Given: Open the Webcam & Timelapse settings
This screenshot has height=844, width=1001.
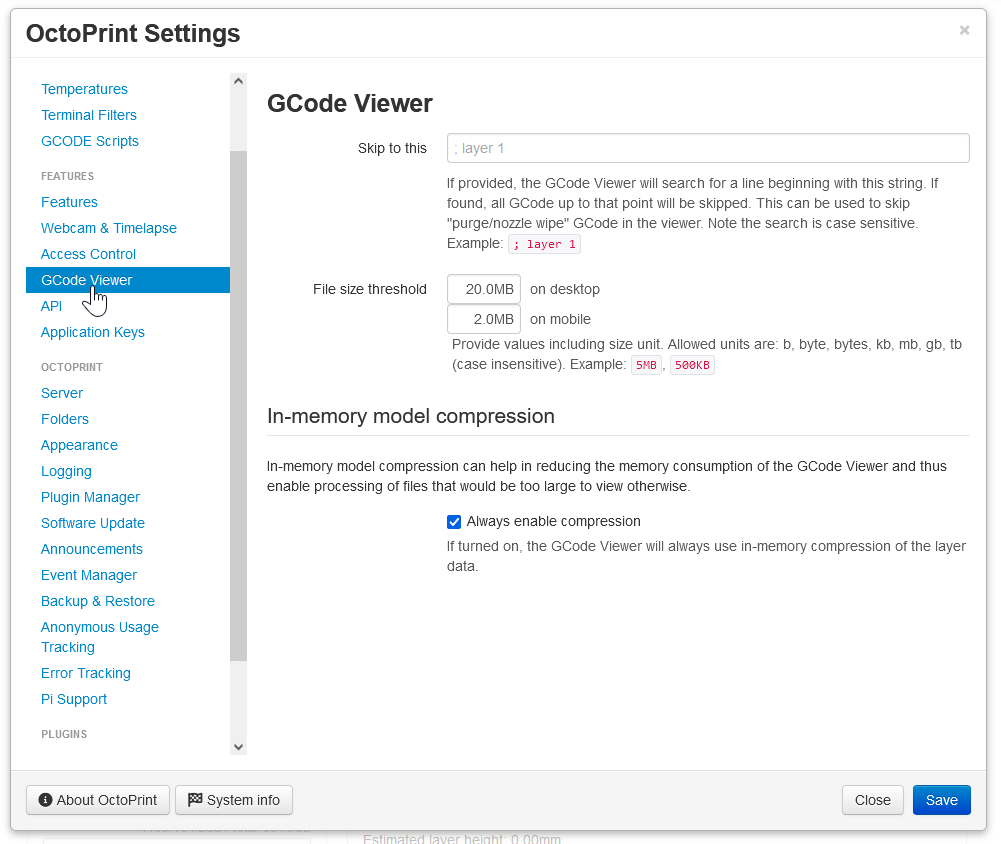Looking at the screenshot, I should point(108,228).
